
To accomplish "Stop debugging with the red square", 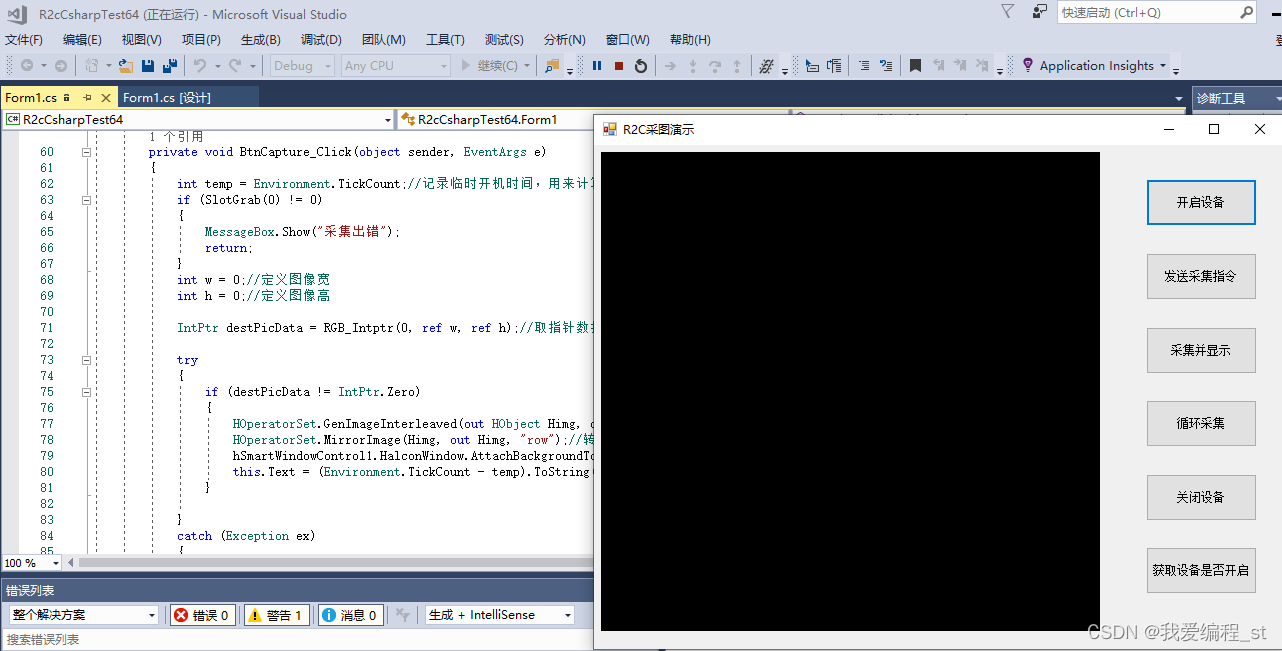I will pos(619,66).
